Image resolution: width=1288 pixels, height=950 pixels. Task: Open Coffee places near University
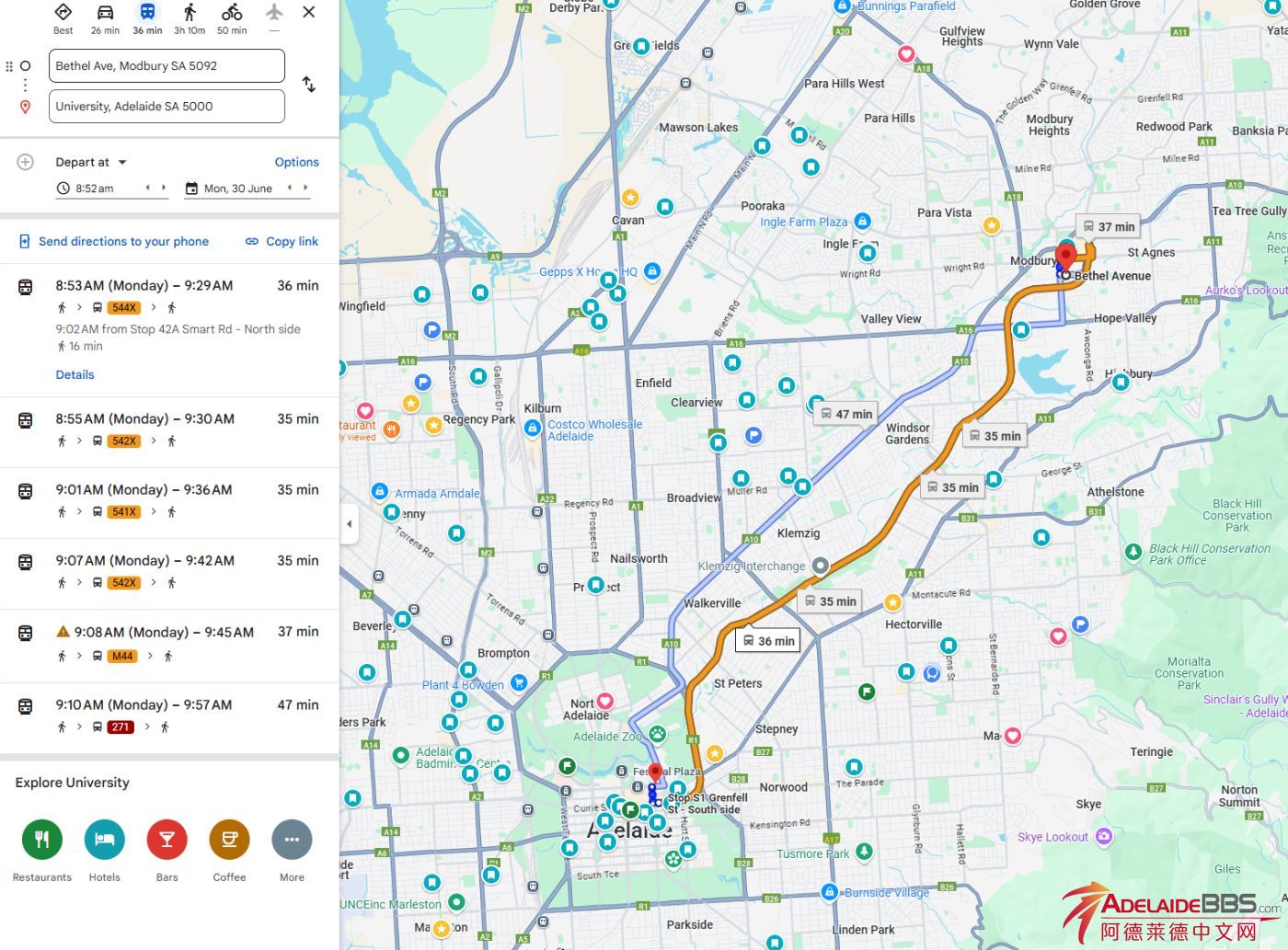[229, 840]
